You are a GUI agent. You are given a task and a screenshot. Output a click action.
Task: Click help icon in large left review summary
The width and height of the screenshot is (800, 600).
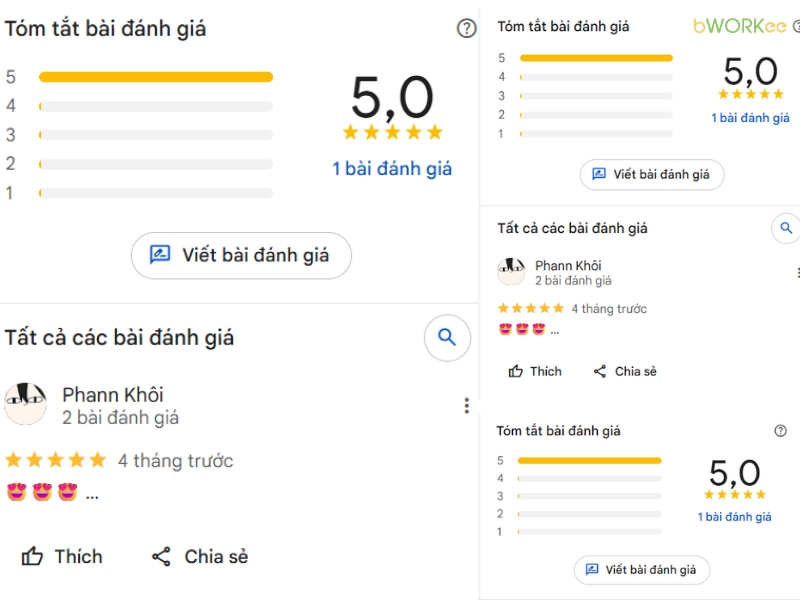(x=466, y=28)
